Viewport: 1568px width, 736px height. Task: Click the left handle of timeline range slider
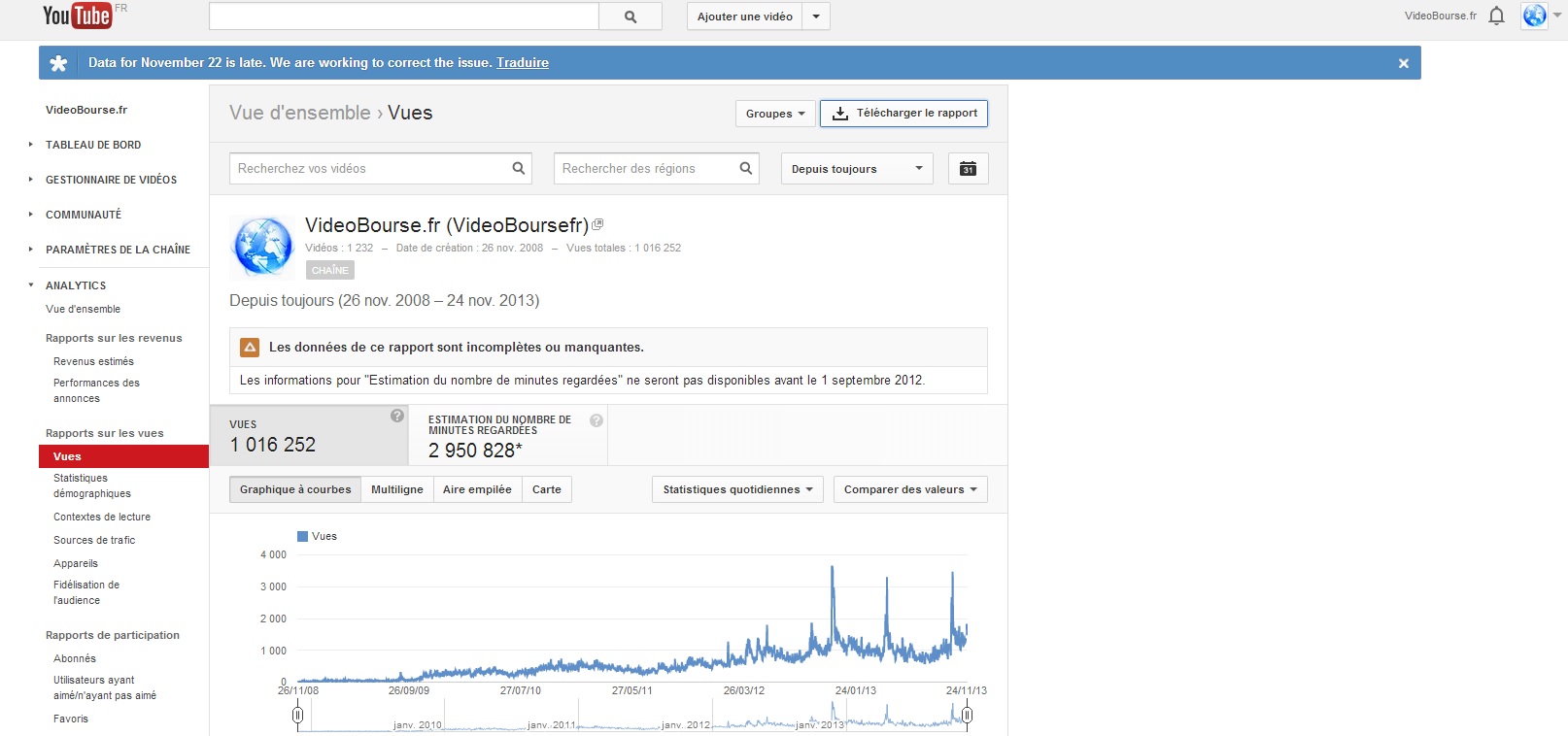click(298, 716)
